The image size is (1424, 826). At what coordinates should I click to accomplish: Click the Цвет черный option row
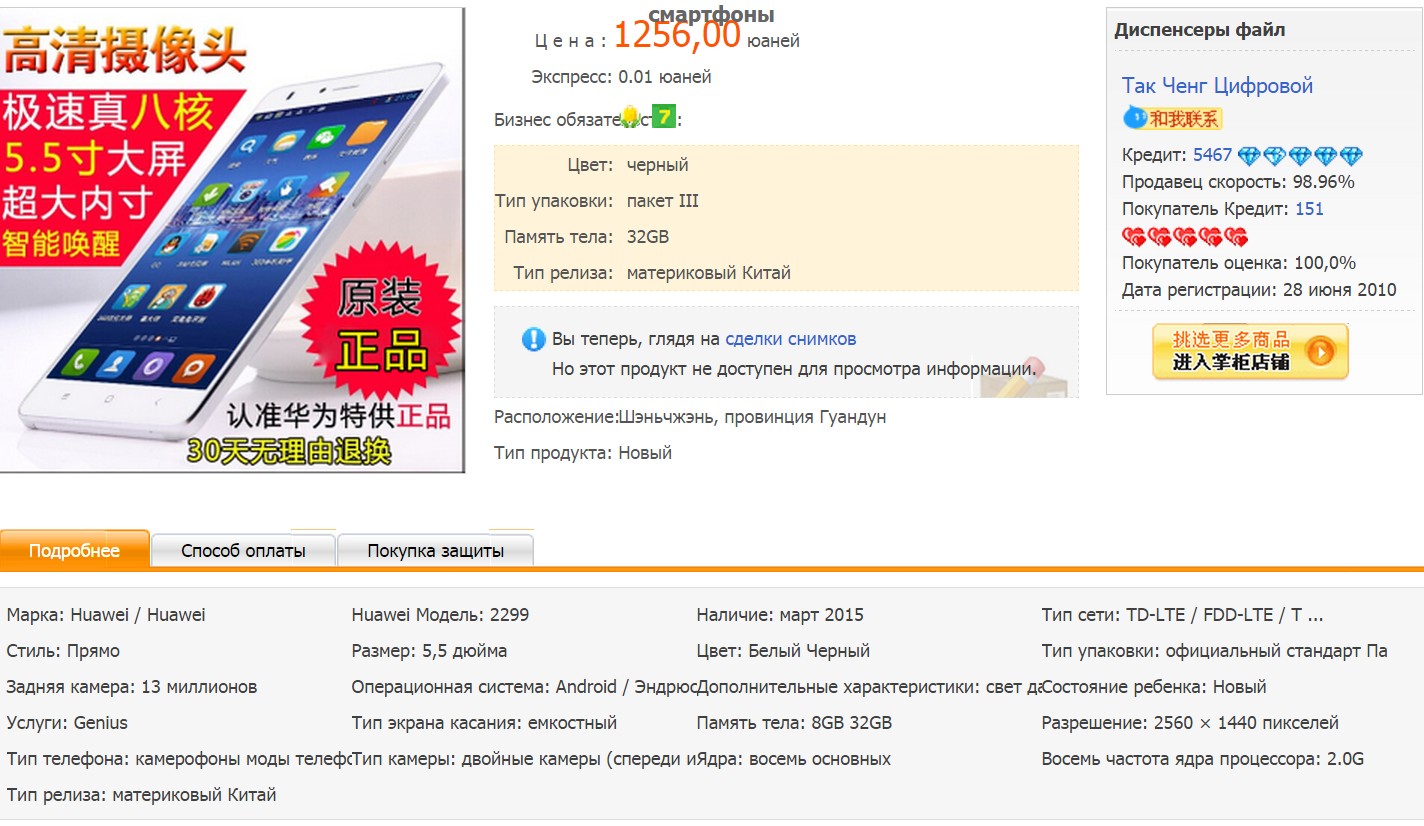(x=786, y=165)
